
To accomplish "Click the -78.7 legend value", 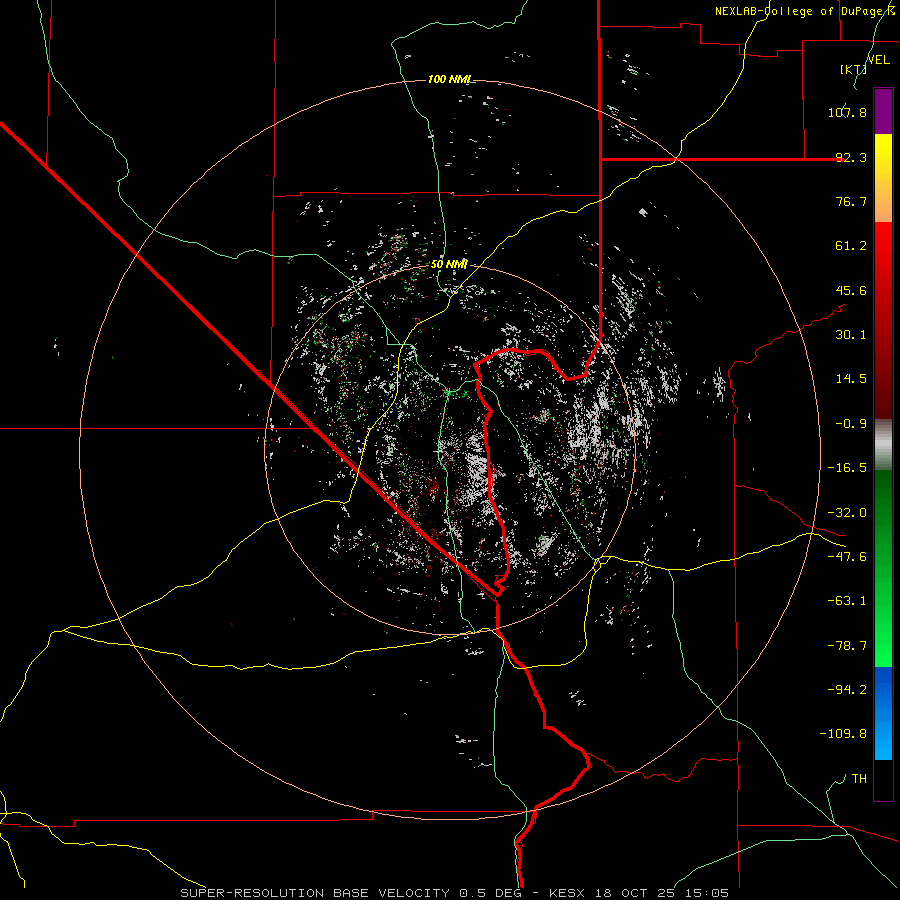I will click(847, 646).
